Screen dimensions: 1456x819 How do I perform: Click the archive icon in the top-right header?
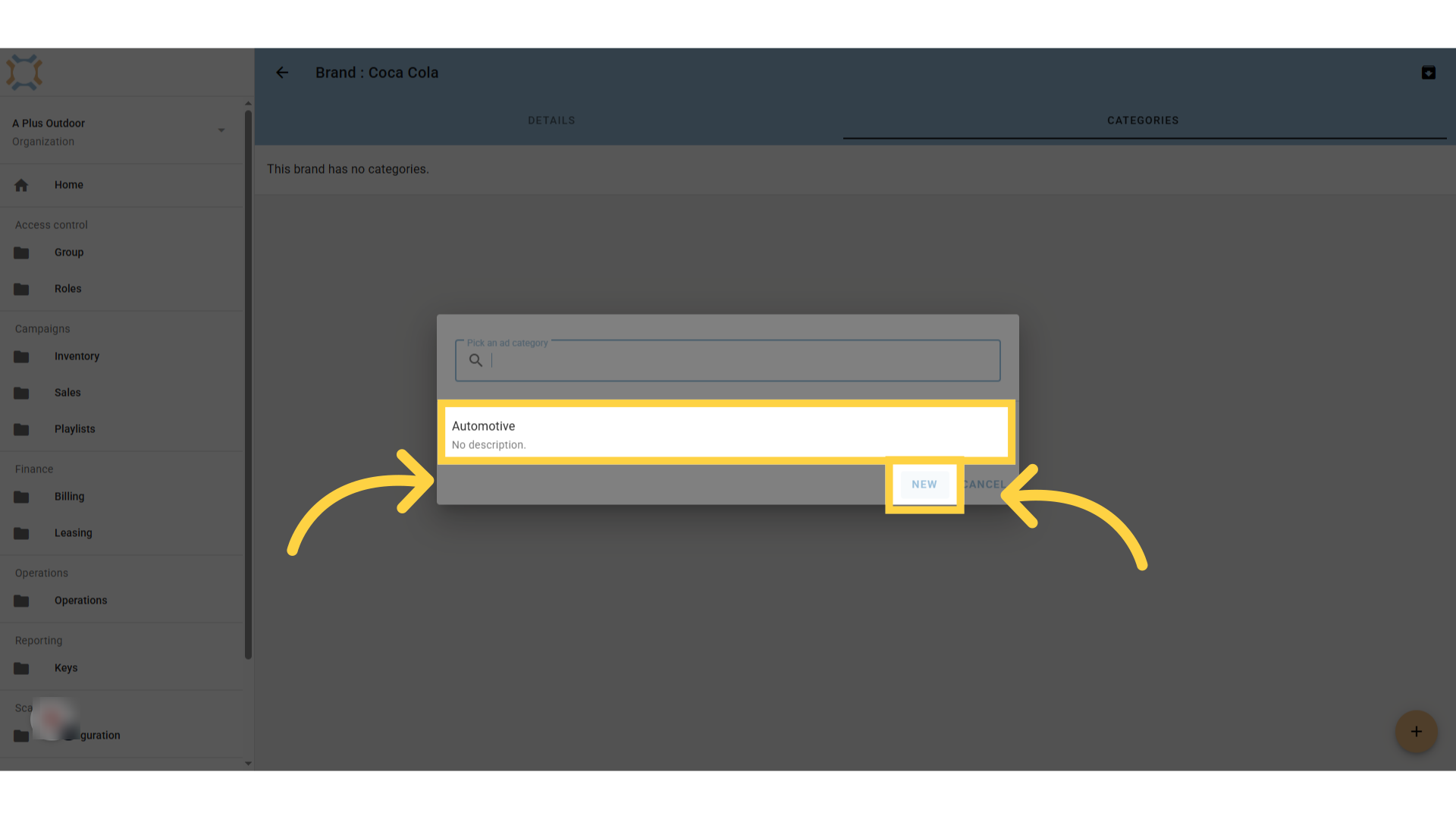click(x=1428, y=73)
